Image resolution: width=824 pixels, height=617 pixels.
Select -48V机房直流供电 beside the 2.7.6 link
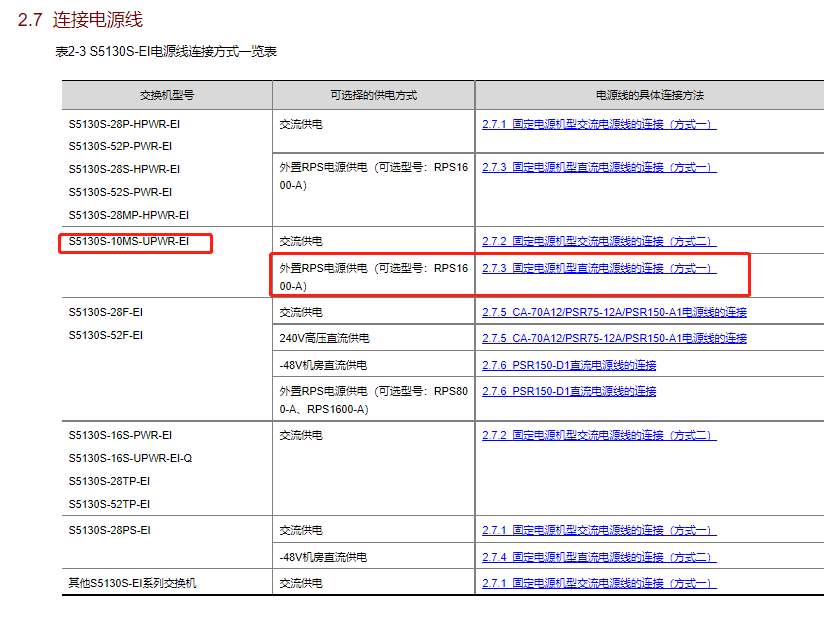(x=323, y=365)
